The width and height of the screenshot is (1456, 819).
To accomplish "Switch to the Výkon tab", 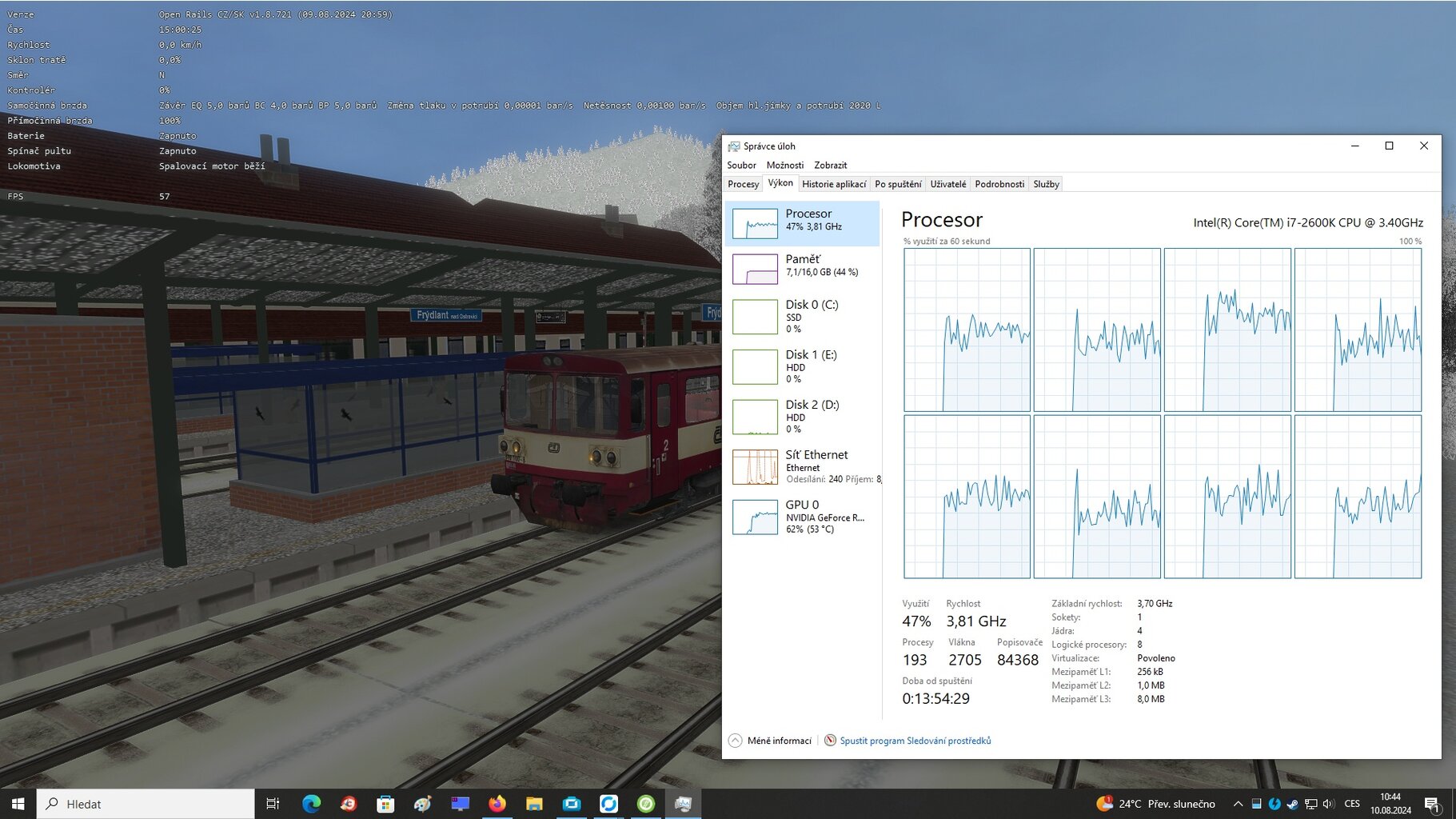I will pos(780,183).
